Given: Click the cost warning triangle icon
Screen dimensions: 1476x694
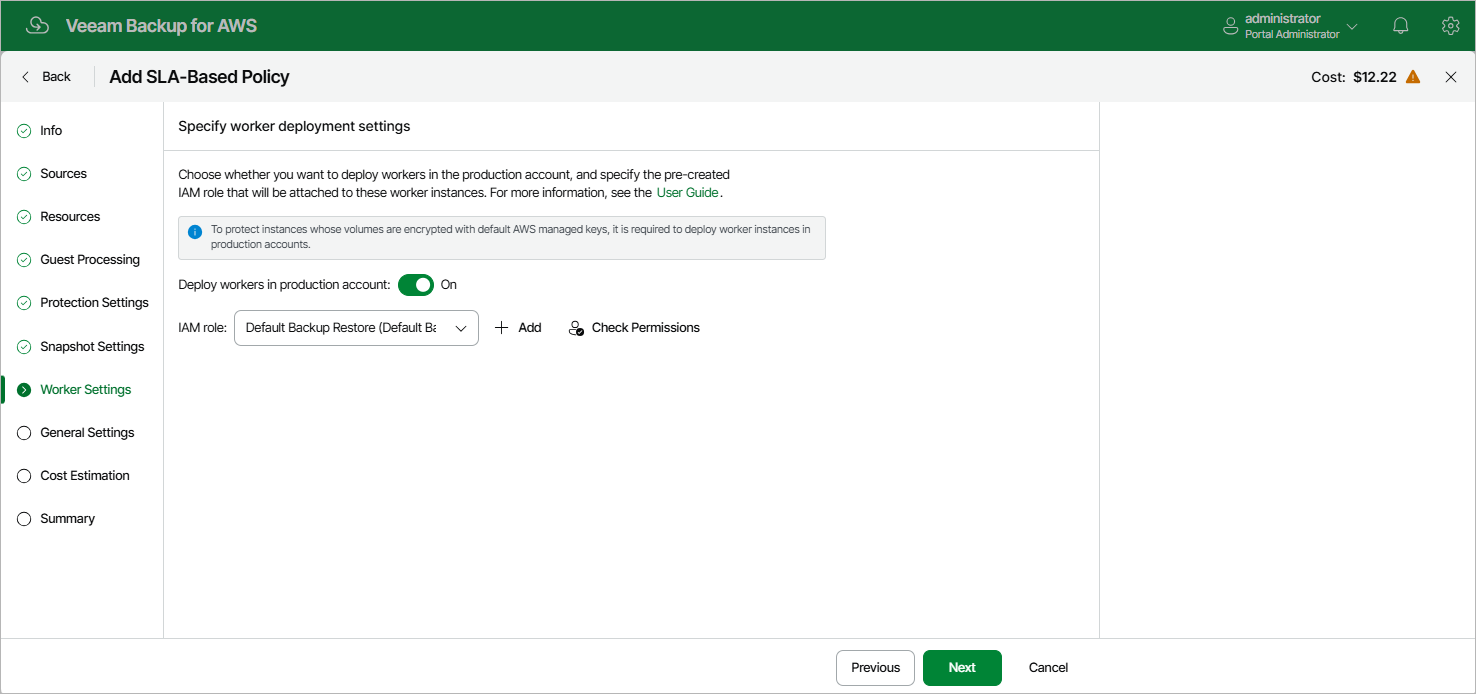Looking at the screenshot, I should coord(1413,77).
